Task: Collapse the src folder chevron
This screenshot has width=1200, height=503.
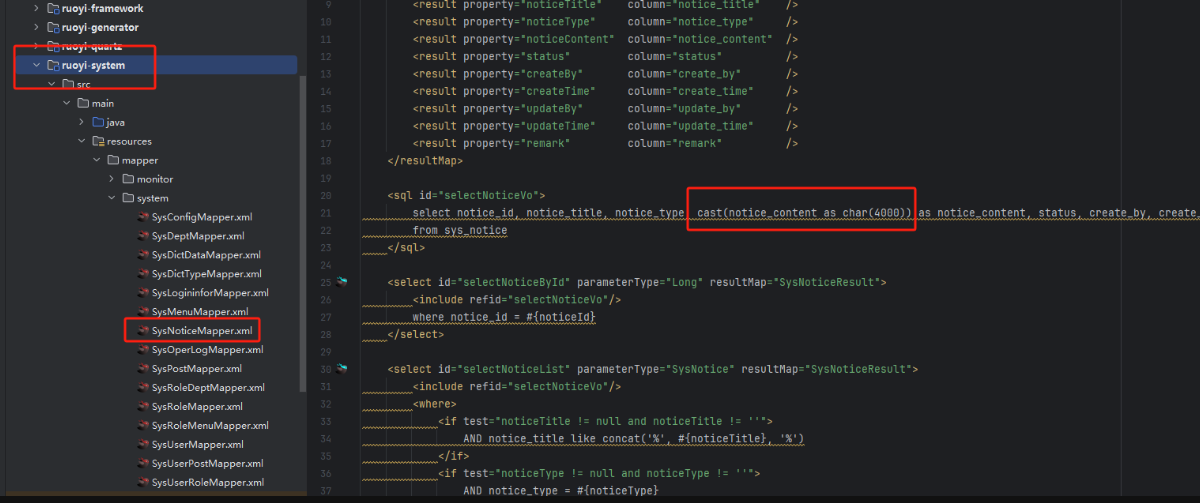Action: click(x=53, y=84)
